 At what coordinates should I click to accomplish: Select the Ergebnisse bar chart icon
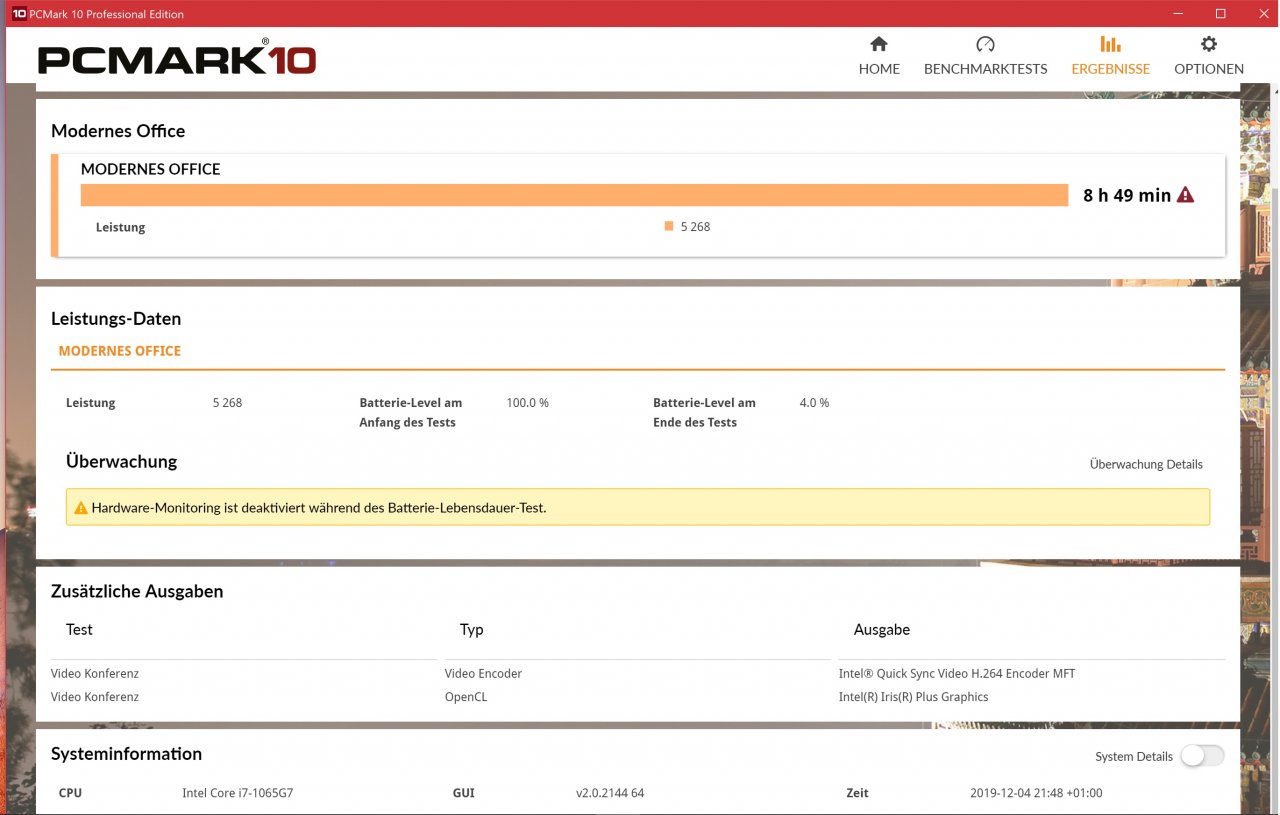pos(1110,44)
